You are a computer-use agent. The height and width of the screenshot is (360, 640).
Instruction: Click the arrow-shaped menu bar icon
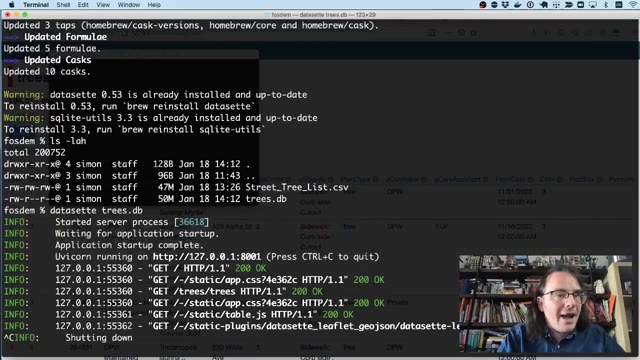pyautogui.click(x=569, y=5)
